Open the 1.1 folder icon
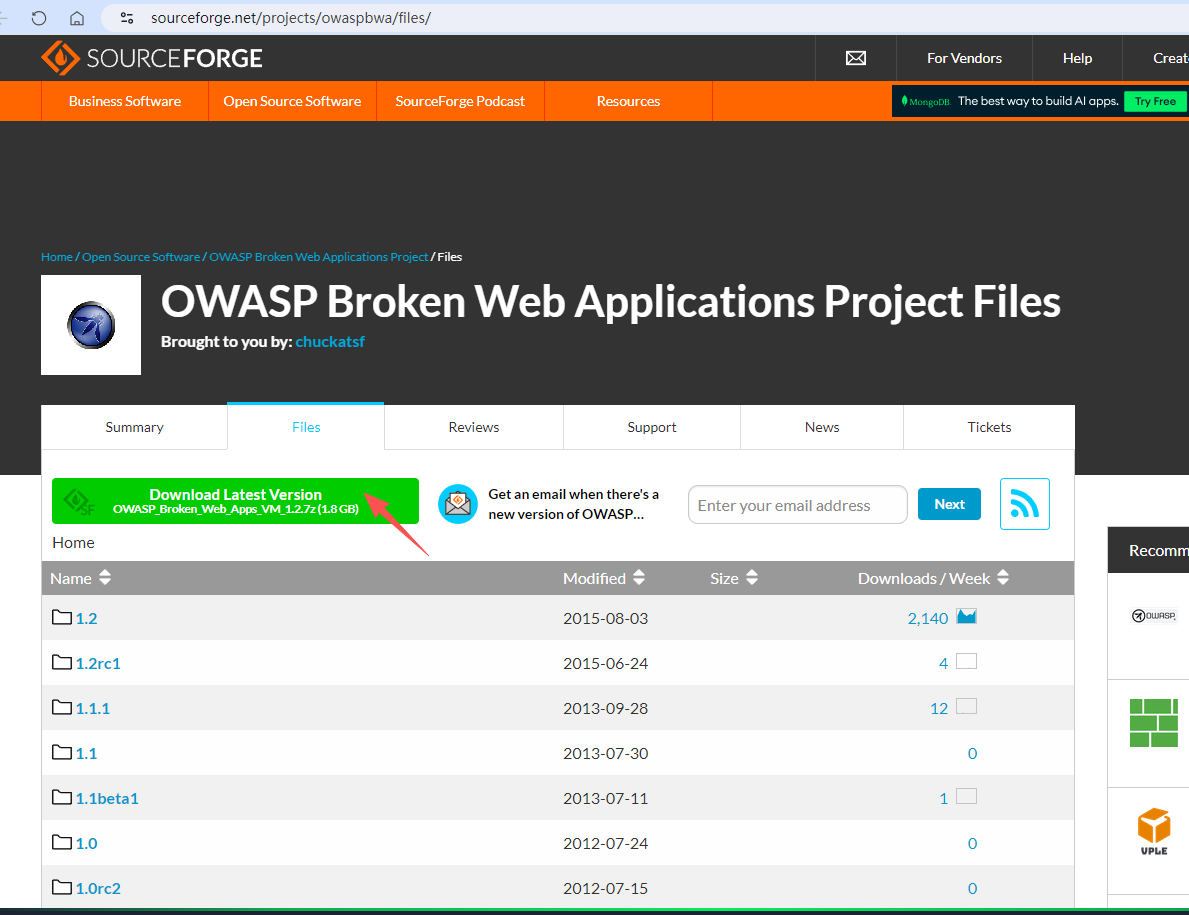 click(x=62, y=752)
